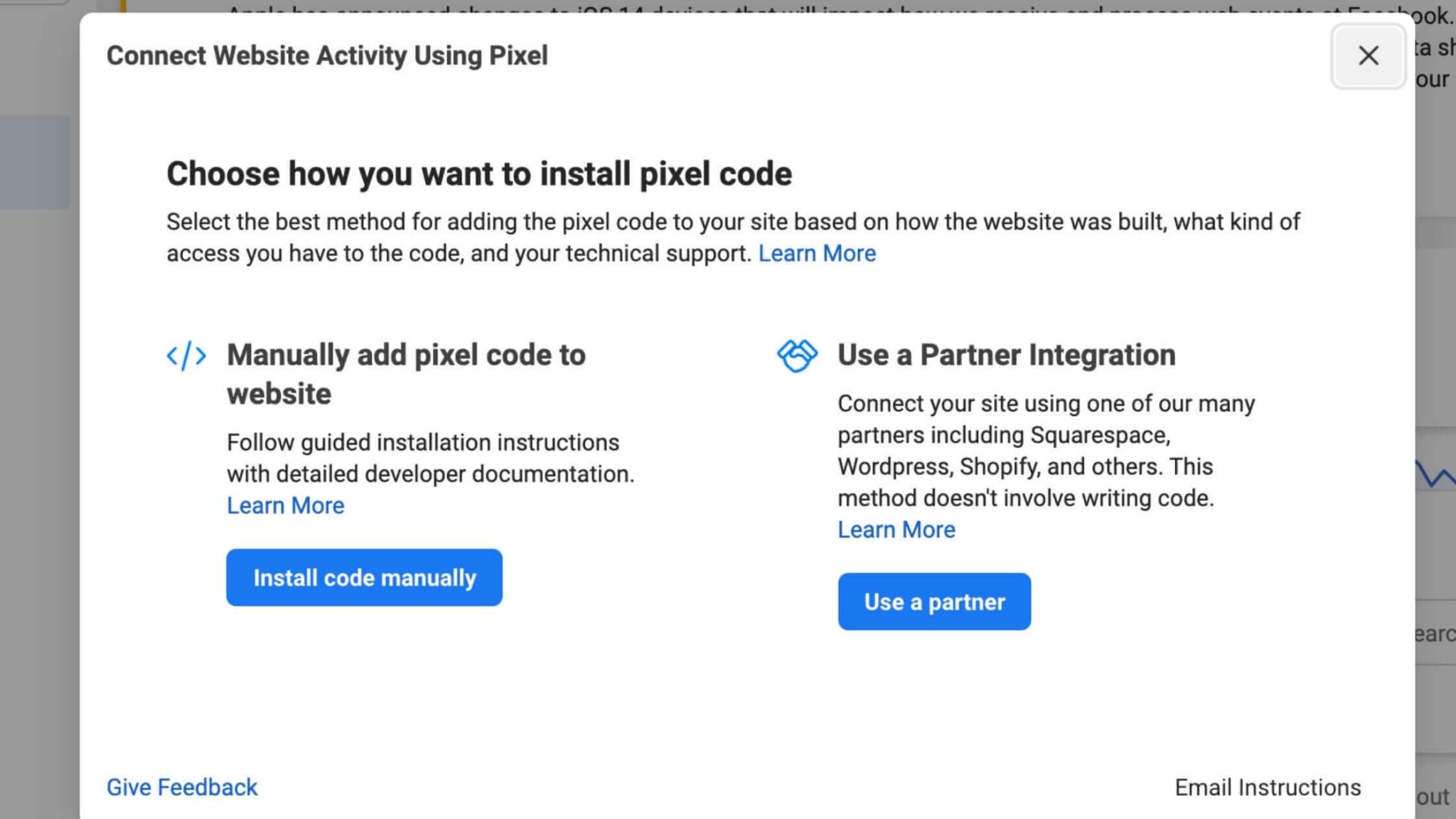The width and height of the screenshot is (1456, 819).
Task: Click the Use a Partner Integration heading
Action: click(1006, 355)
